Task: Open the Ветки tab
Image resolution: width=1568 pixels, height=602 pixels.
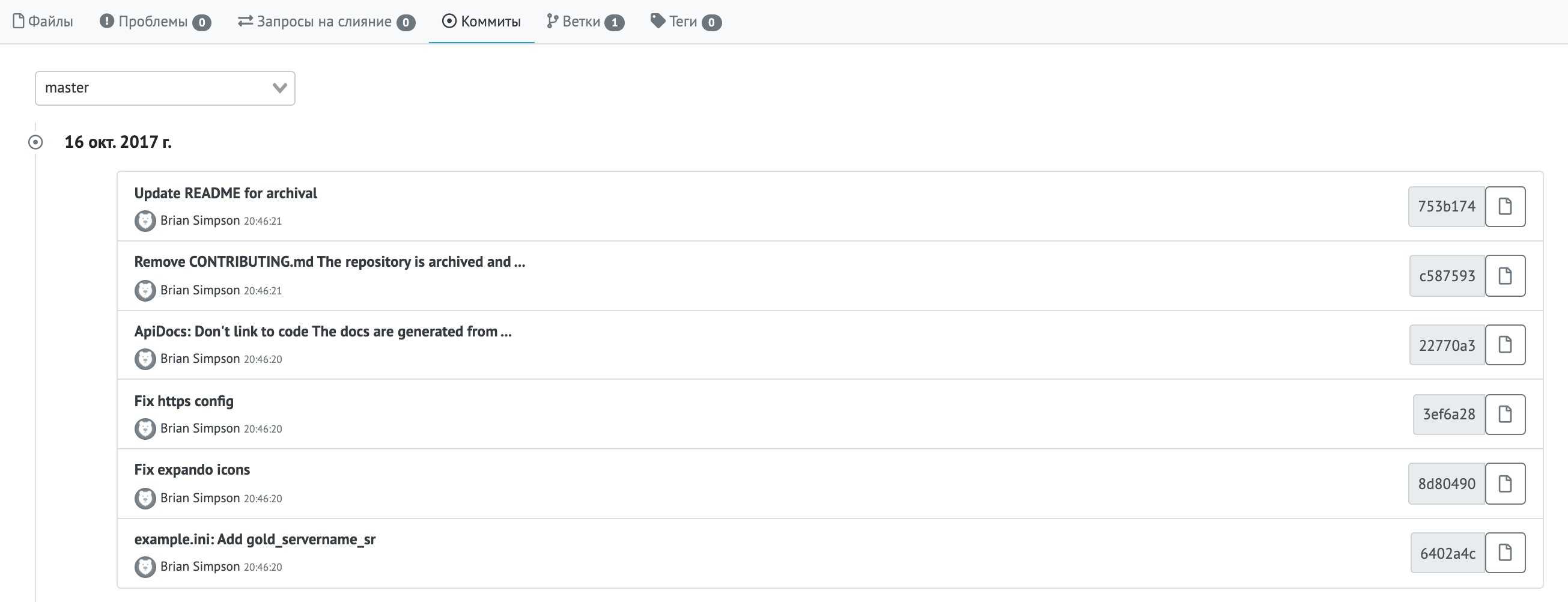Action: (585, 22)
